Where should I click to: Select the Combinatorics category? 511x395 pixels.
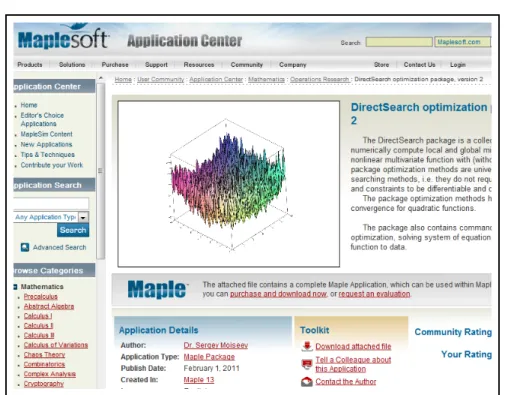coord(44,364)
